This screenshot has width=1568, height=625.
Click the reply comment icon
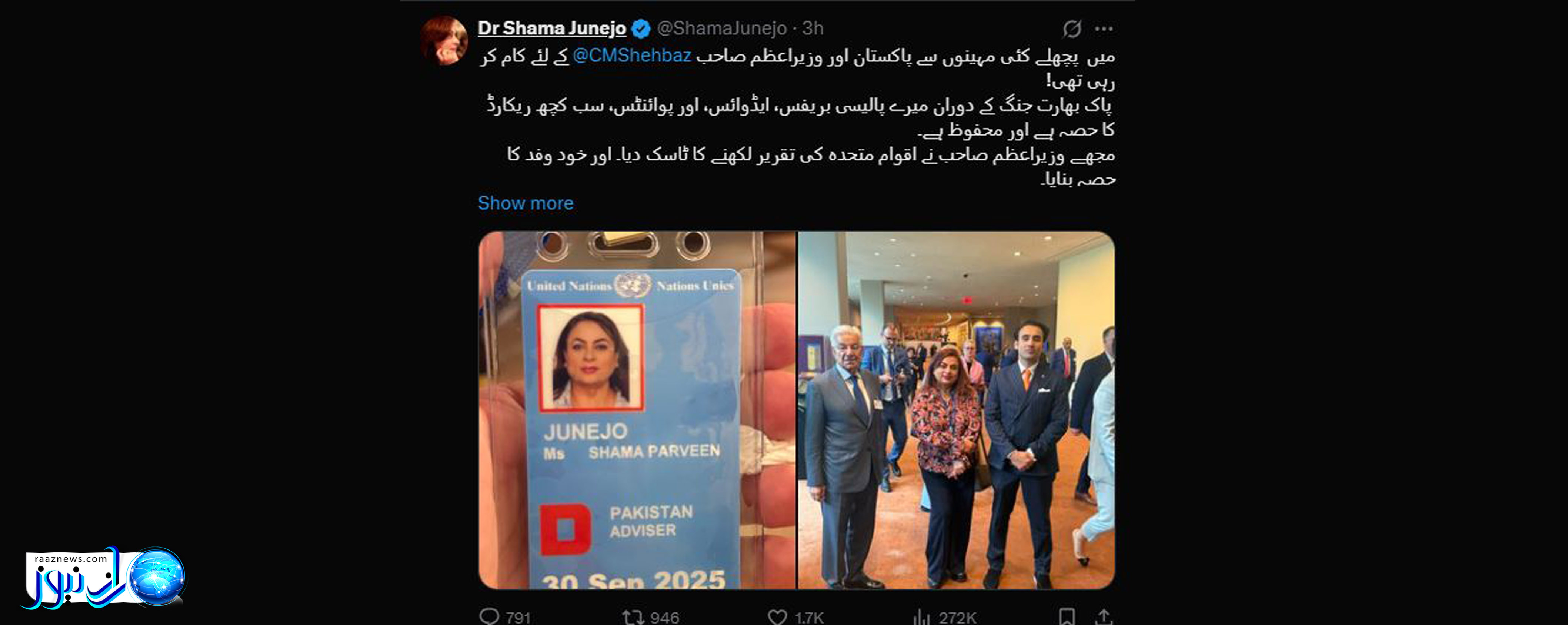coord(489,616)
